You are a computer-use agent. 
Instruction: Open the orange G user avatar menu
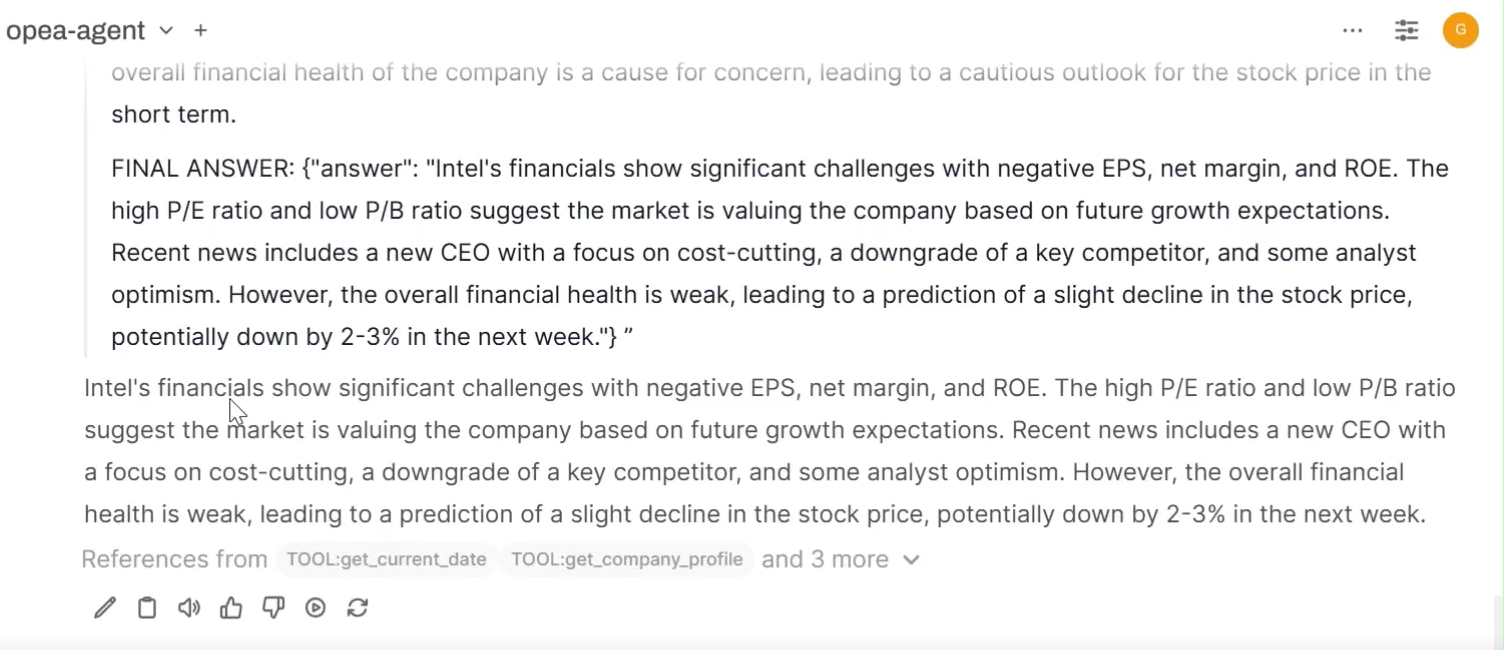pos(1460,31)
